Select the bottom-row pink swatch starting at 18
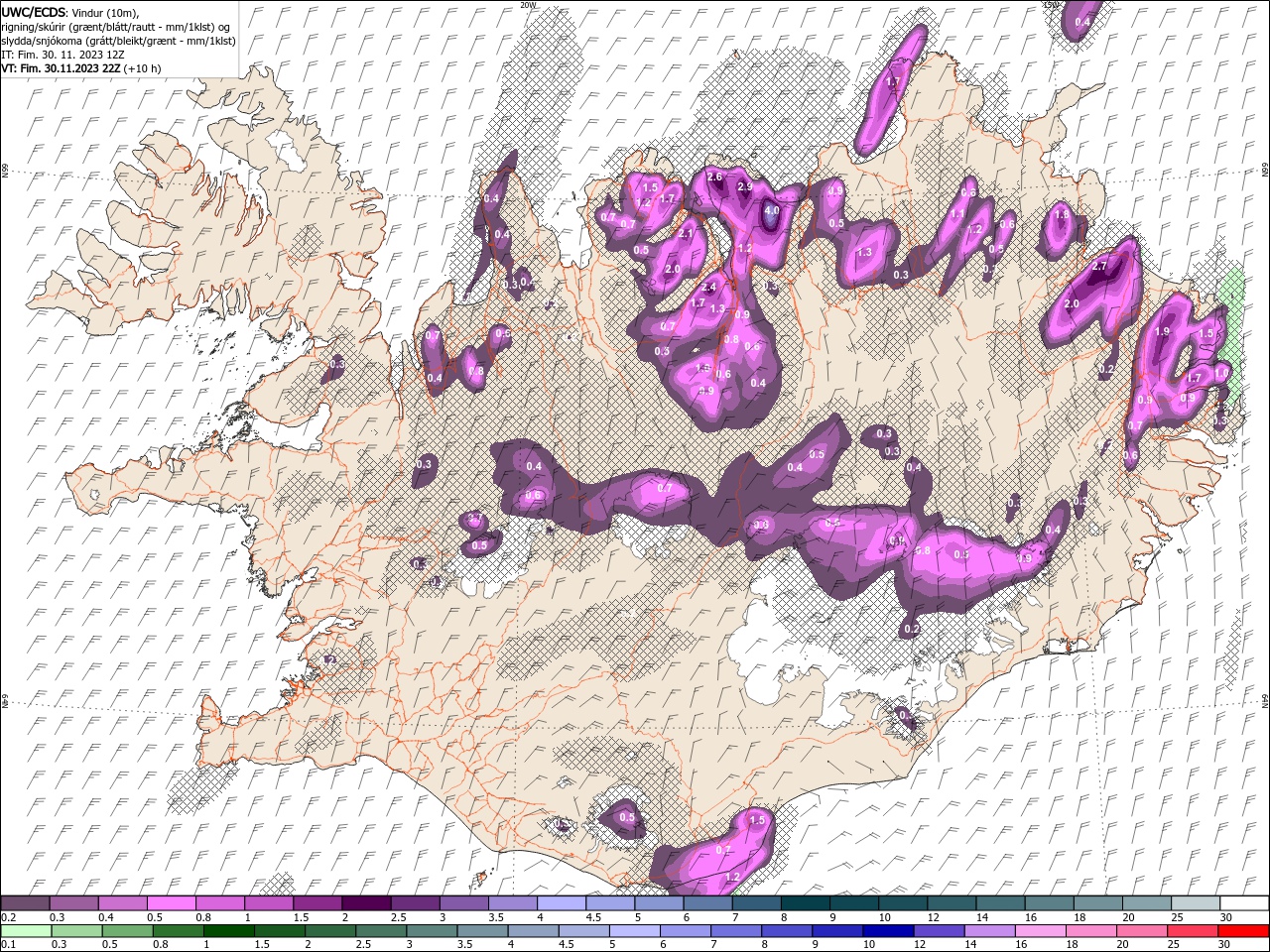Image resolution: width=1270 pixels, height=952 pixels. (x=1089, y=931)
